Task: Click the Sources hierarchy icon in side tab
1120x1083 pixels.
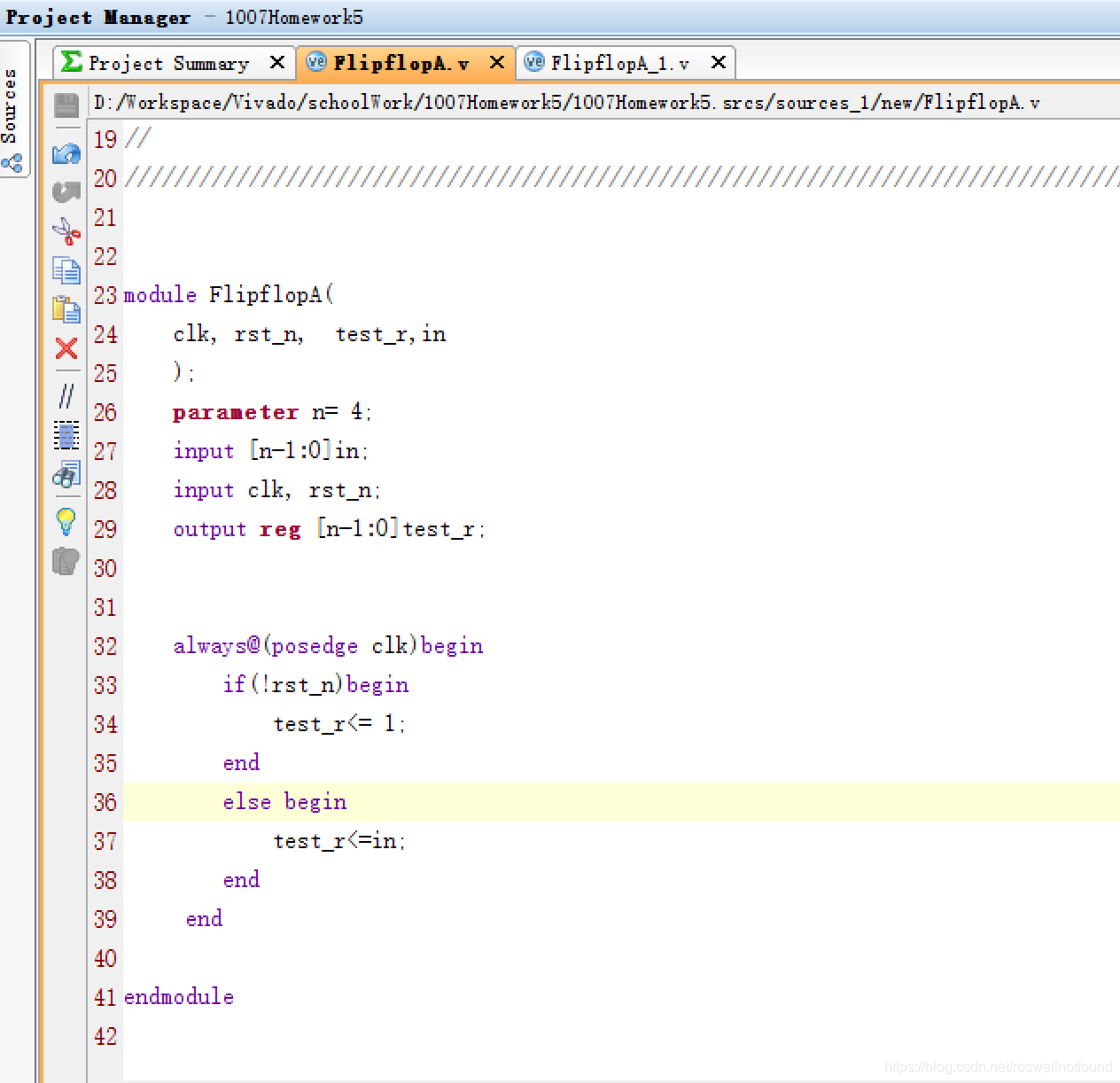Action: tap(12, 163)
